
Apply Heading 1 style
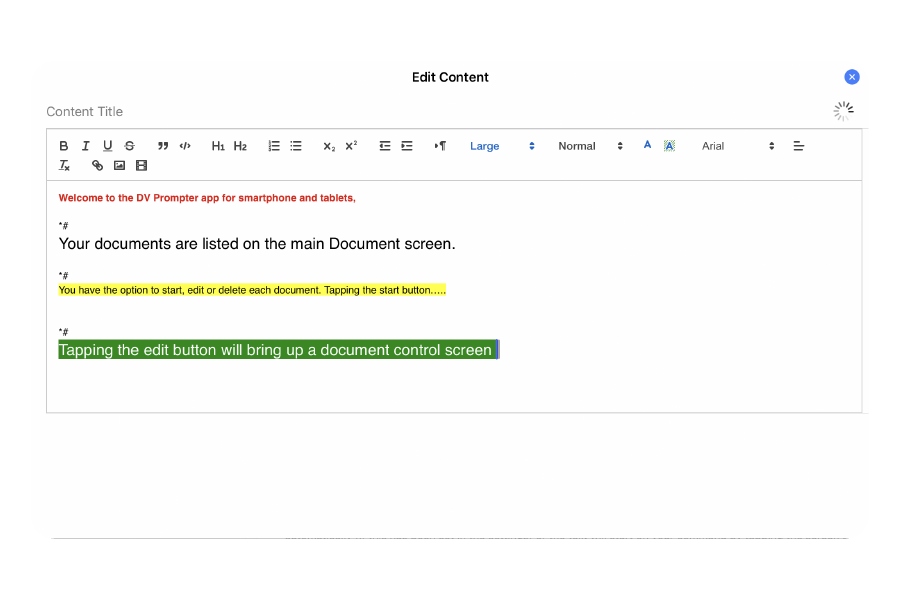(x=218, y=146)
